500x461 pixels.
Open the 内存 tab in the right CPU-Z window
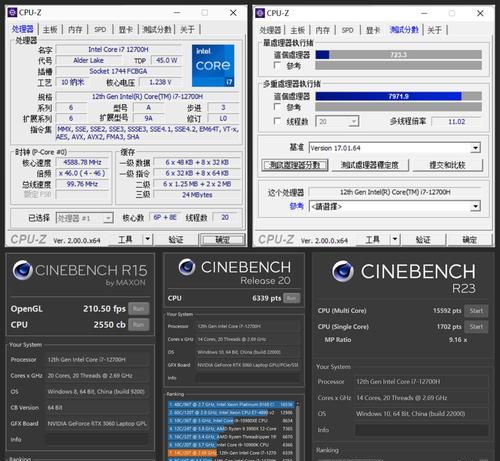pyautogui.click(x=323, y=30)
